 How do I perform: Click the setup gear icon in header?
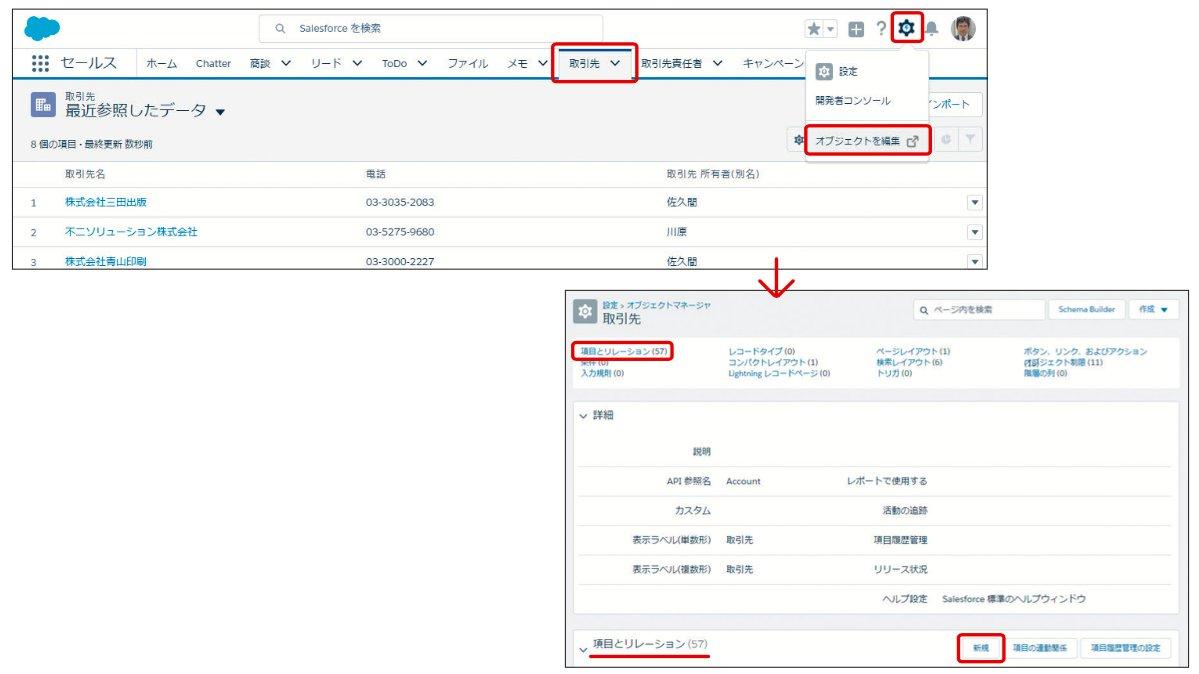(906, 28)
